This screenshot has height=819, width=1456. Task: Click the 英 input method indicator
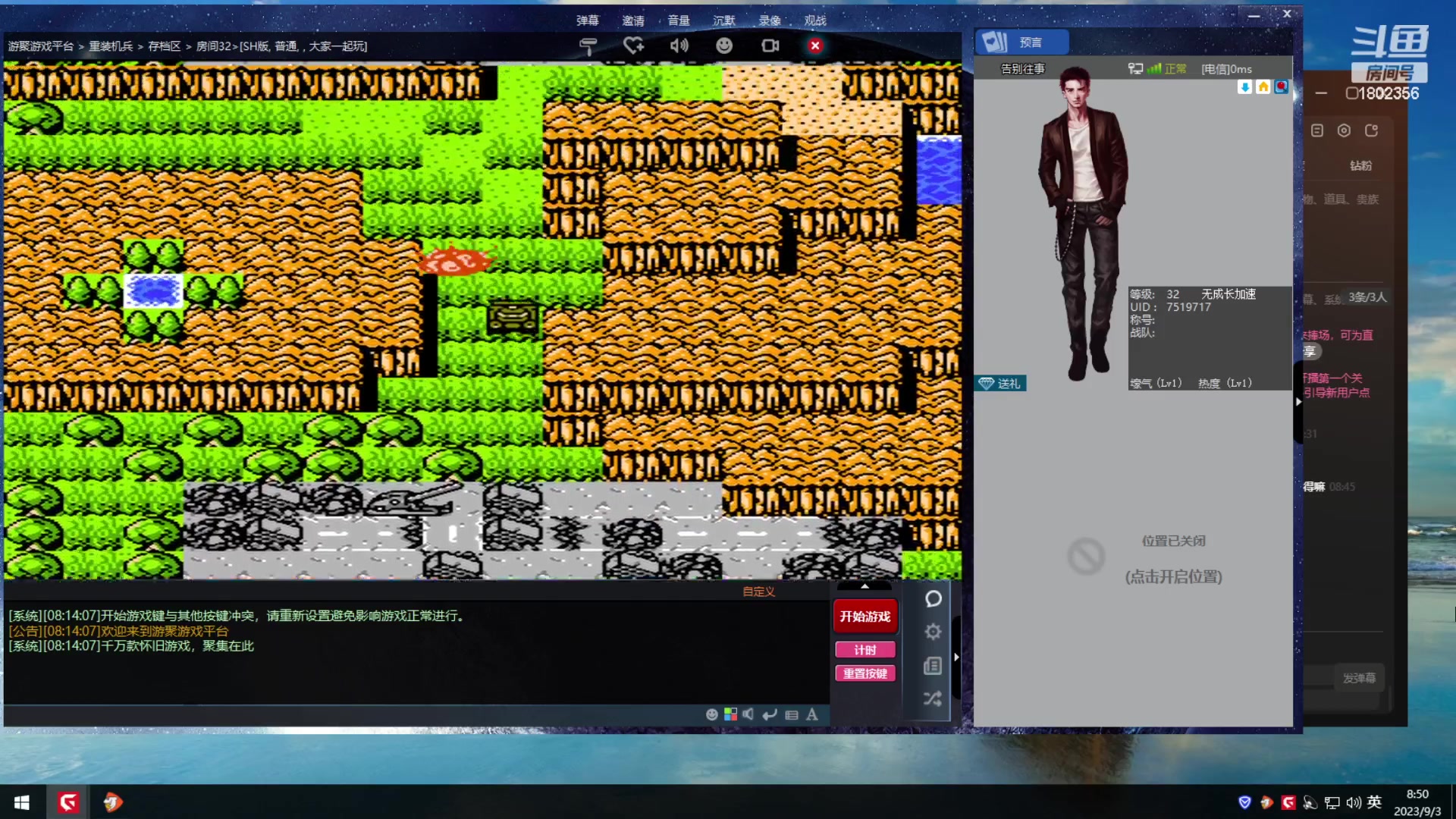tap(1374, 802)
